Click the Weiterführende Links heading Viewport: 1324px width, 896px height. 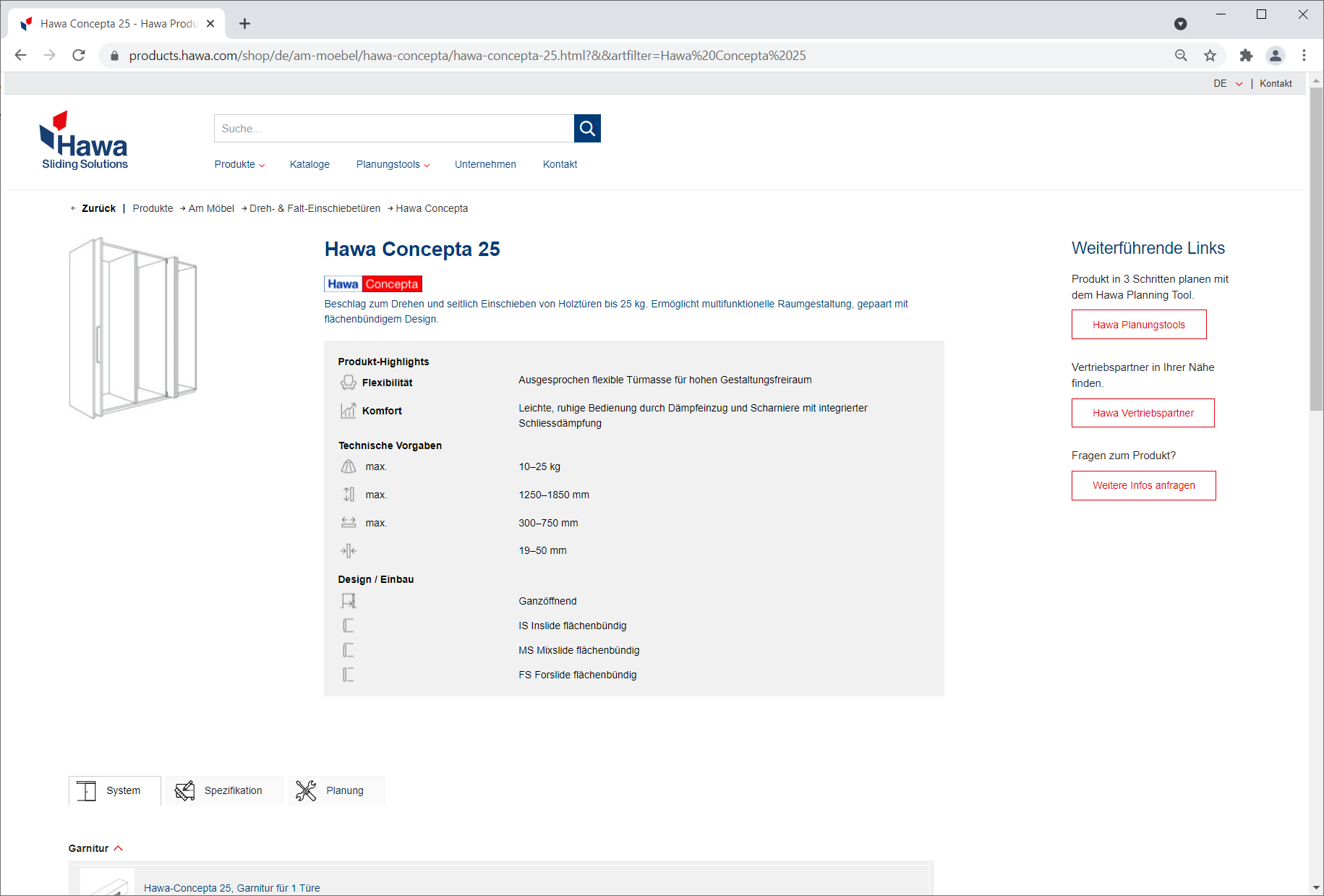pos(1148,248)
